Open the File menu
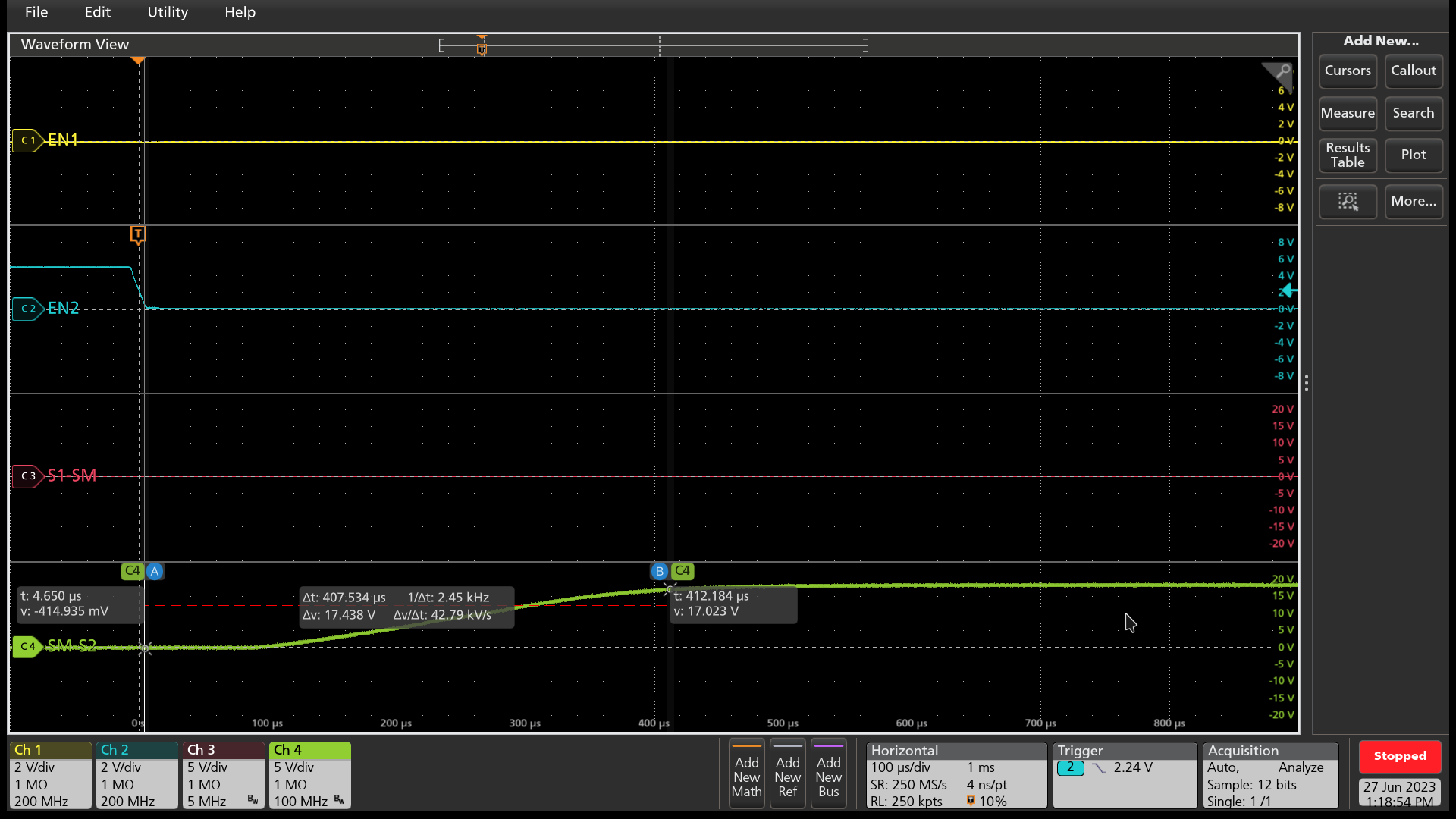 [36, 12]
